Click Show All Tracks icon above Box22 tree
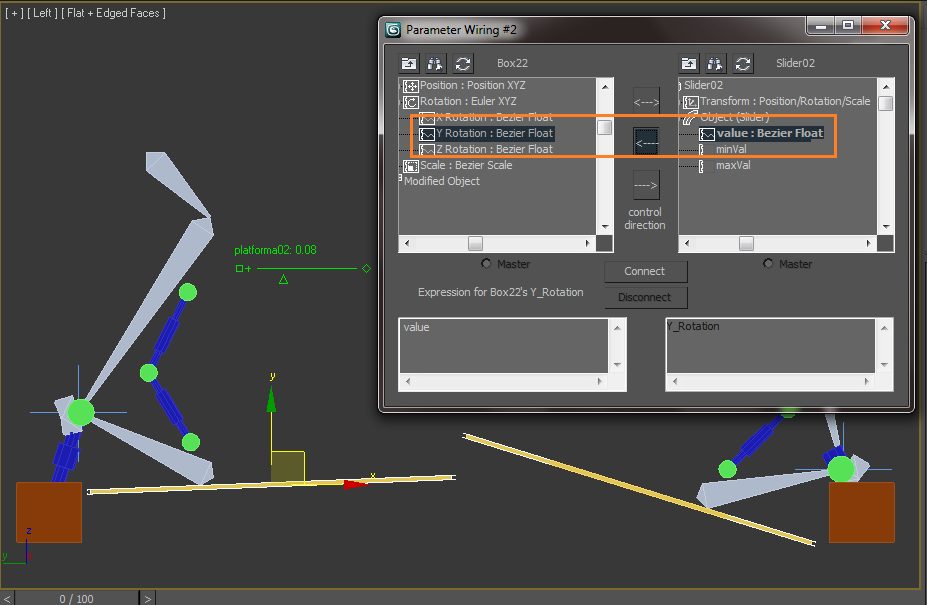The image size is (927, 605). pos(409,63)
